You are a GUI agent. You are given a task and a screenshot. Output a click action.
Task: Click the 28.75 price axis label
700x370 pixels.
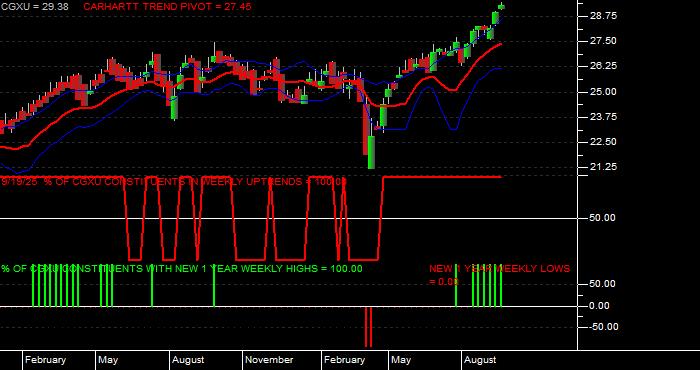point(603,16)
